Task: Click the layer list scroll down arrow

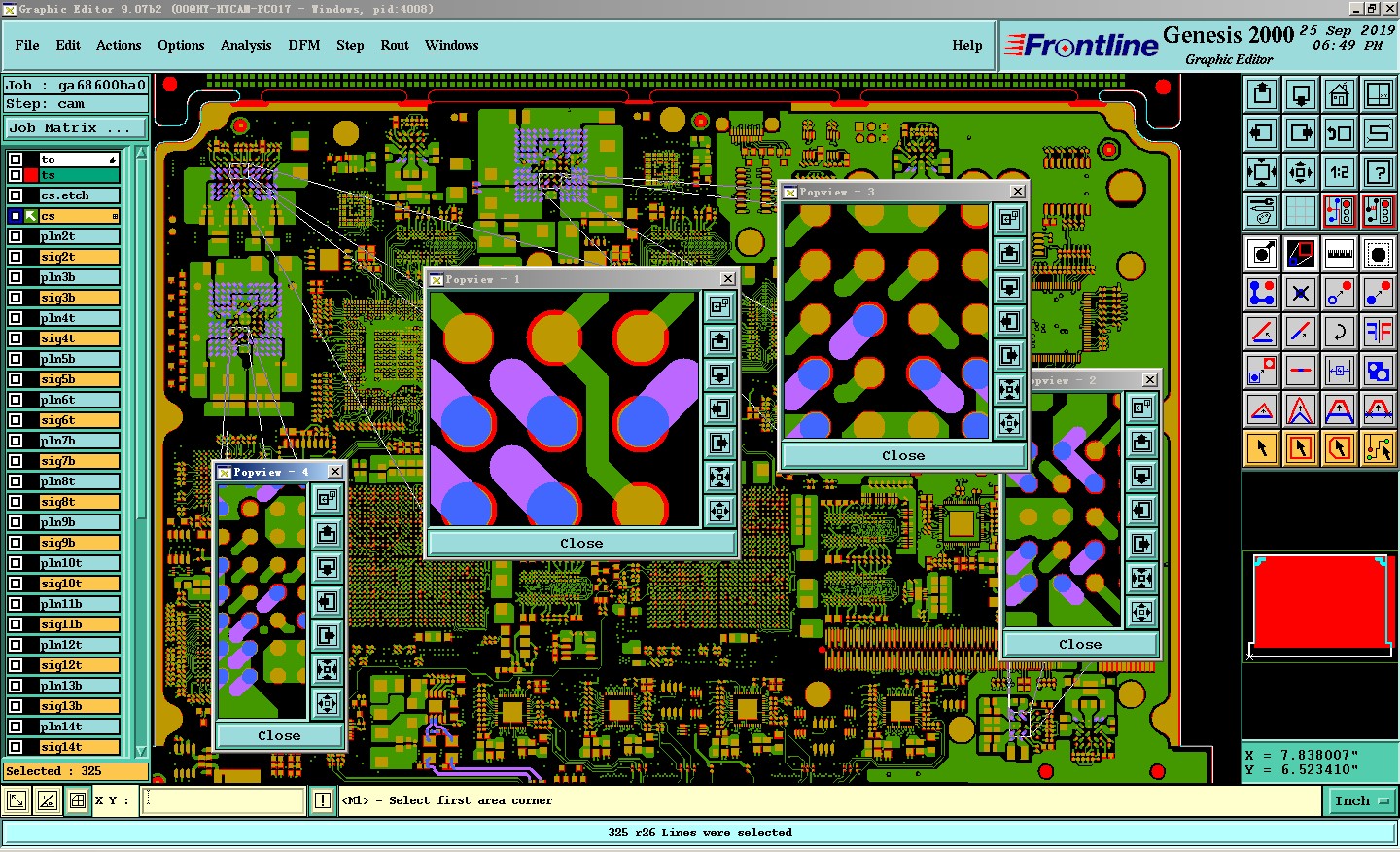Action: [142, 751]
